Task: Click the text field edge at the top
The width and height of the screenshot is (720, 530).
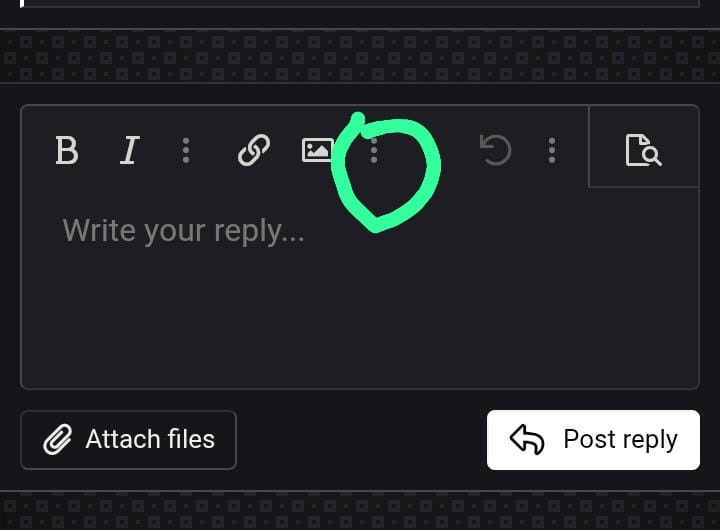Action: coord(360,4)
